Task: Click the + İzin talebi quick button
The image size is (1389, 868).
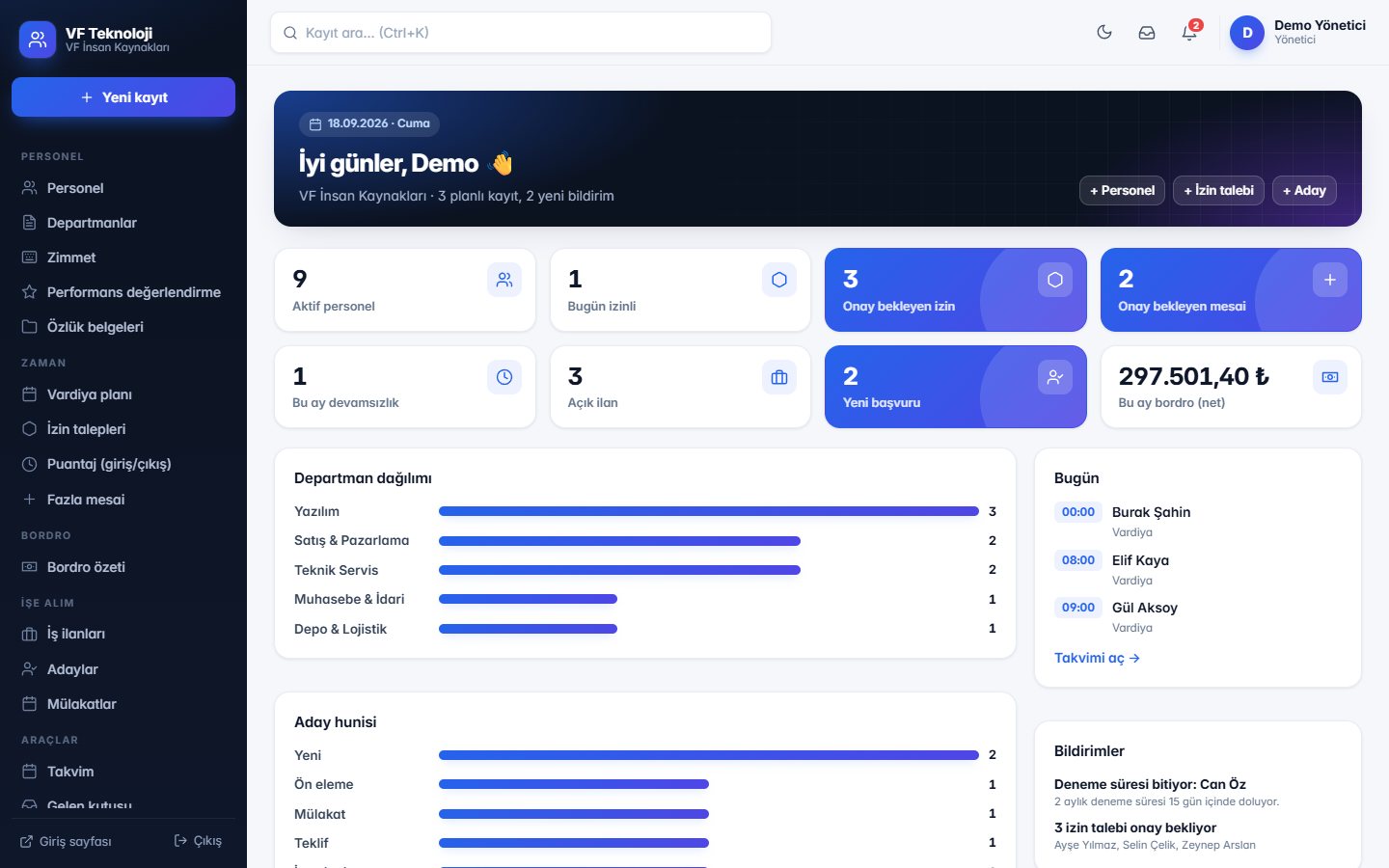Action: click(1219, 190)
